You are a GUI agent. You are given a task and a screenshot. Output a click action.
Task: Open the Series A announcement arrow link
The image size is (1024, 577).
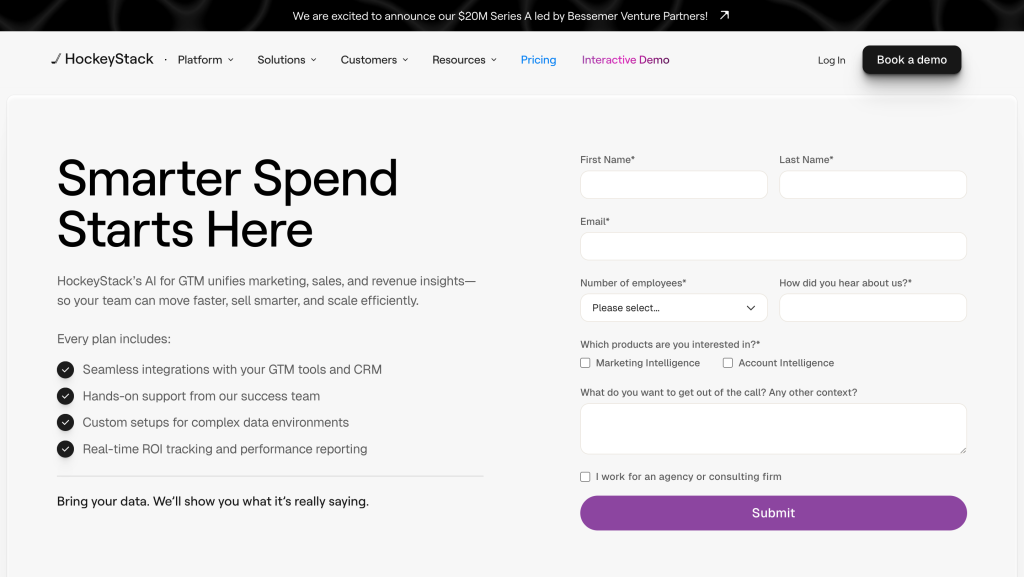723,15
